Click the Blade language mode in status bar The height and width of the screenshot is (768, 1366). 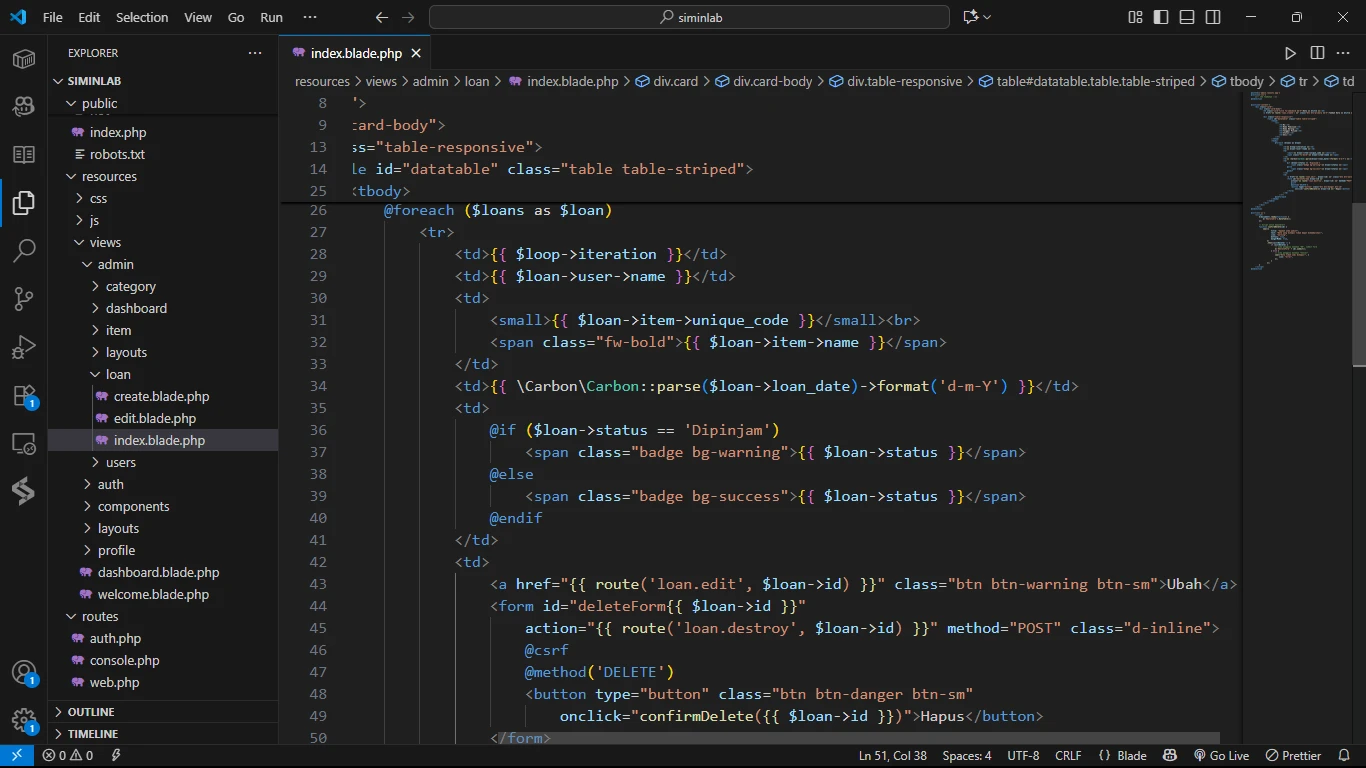[x=1122, y=756]
